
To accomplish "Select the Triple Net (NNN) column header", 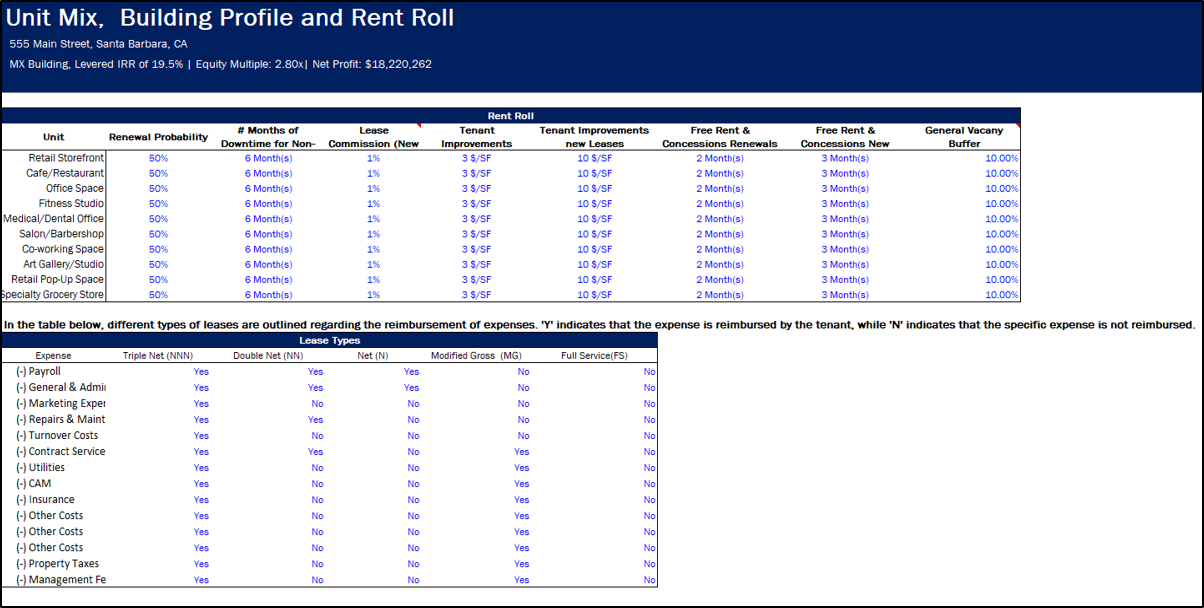I will coord(157,355).
